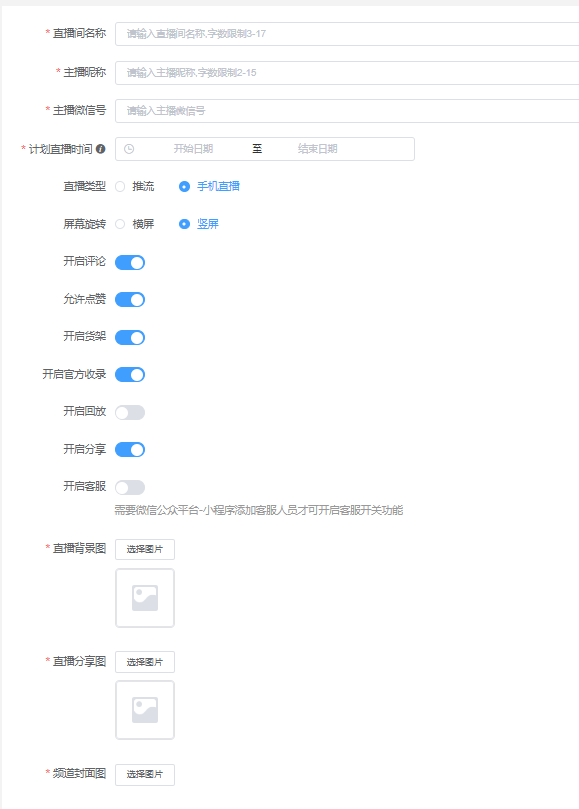Open the 结束日期 end date field
579x809 pixels.
click(x=317, y=149)
